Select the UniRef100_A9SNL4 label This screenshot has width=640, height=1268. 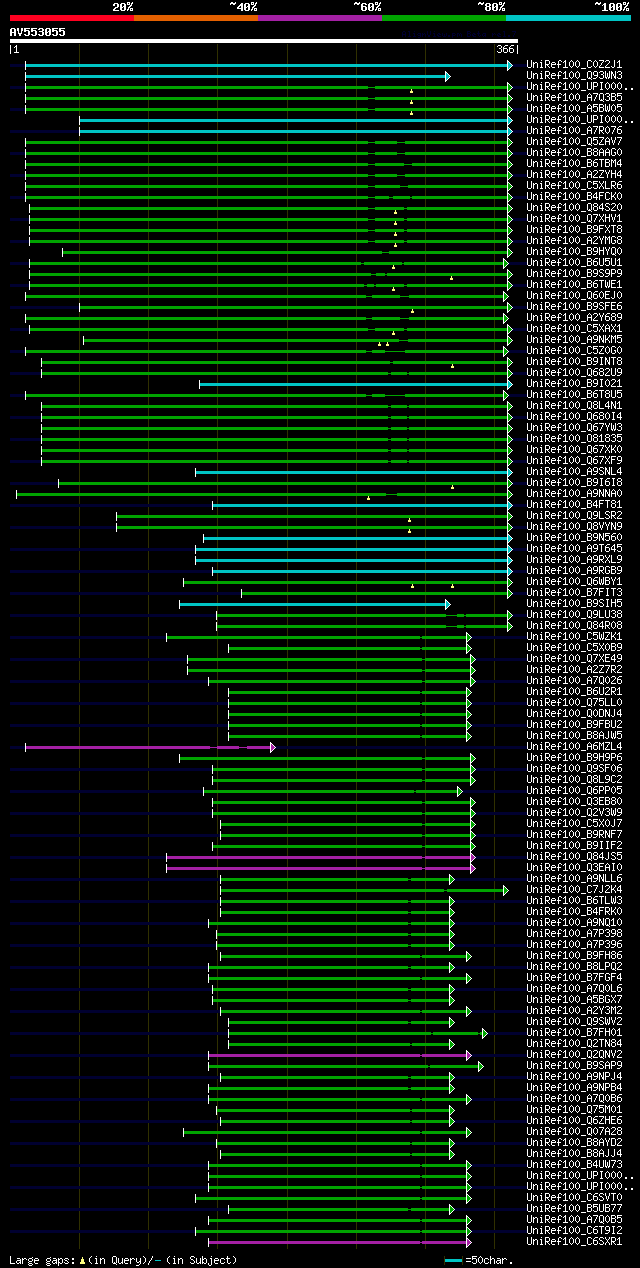coord(574,472)
